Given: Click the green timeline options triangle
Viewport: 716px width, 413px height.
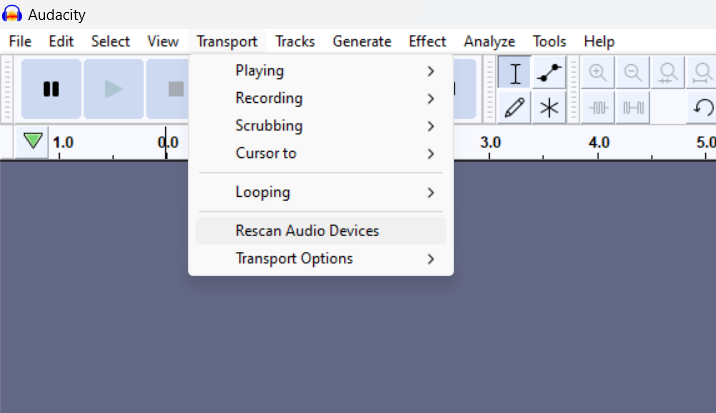Looking at the screenshot, I should [x=33, y=141].
